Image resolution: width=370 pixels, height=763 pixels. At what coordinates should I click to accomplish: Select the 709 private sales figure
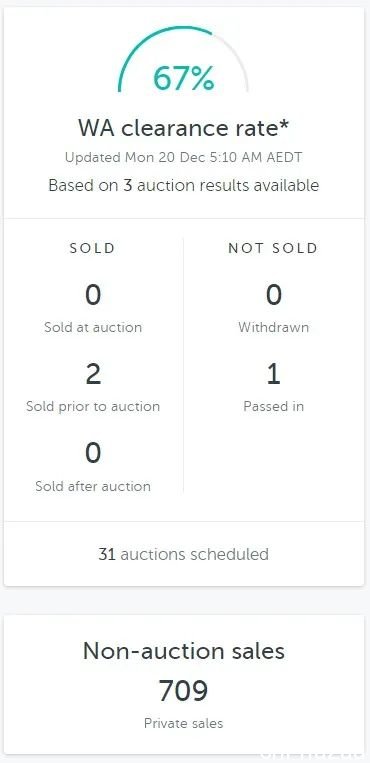click(x=184, y=690)
